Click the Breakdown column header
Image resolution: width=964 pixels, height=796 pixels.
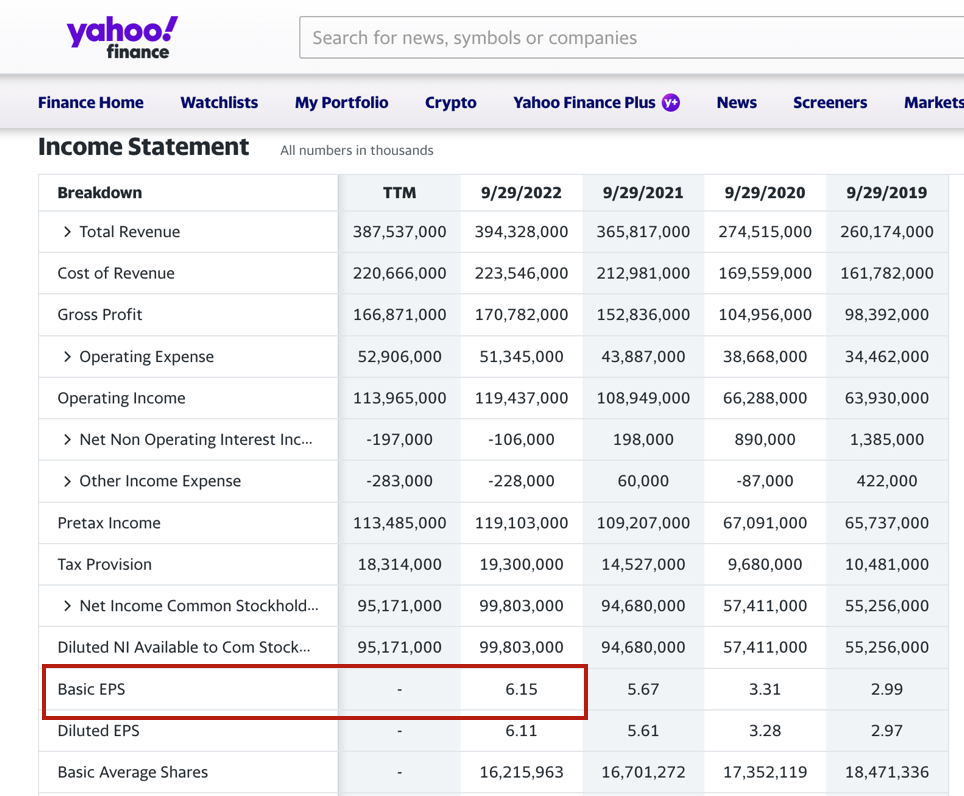click(x=100, y=193)
